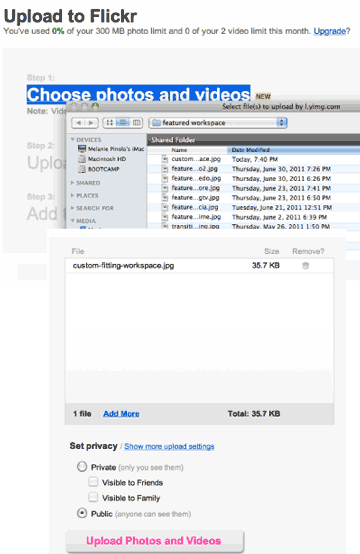
Task: Select file feature...cia.jpg
Action: pos(195,207)
